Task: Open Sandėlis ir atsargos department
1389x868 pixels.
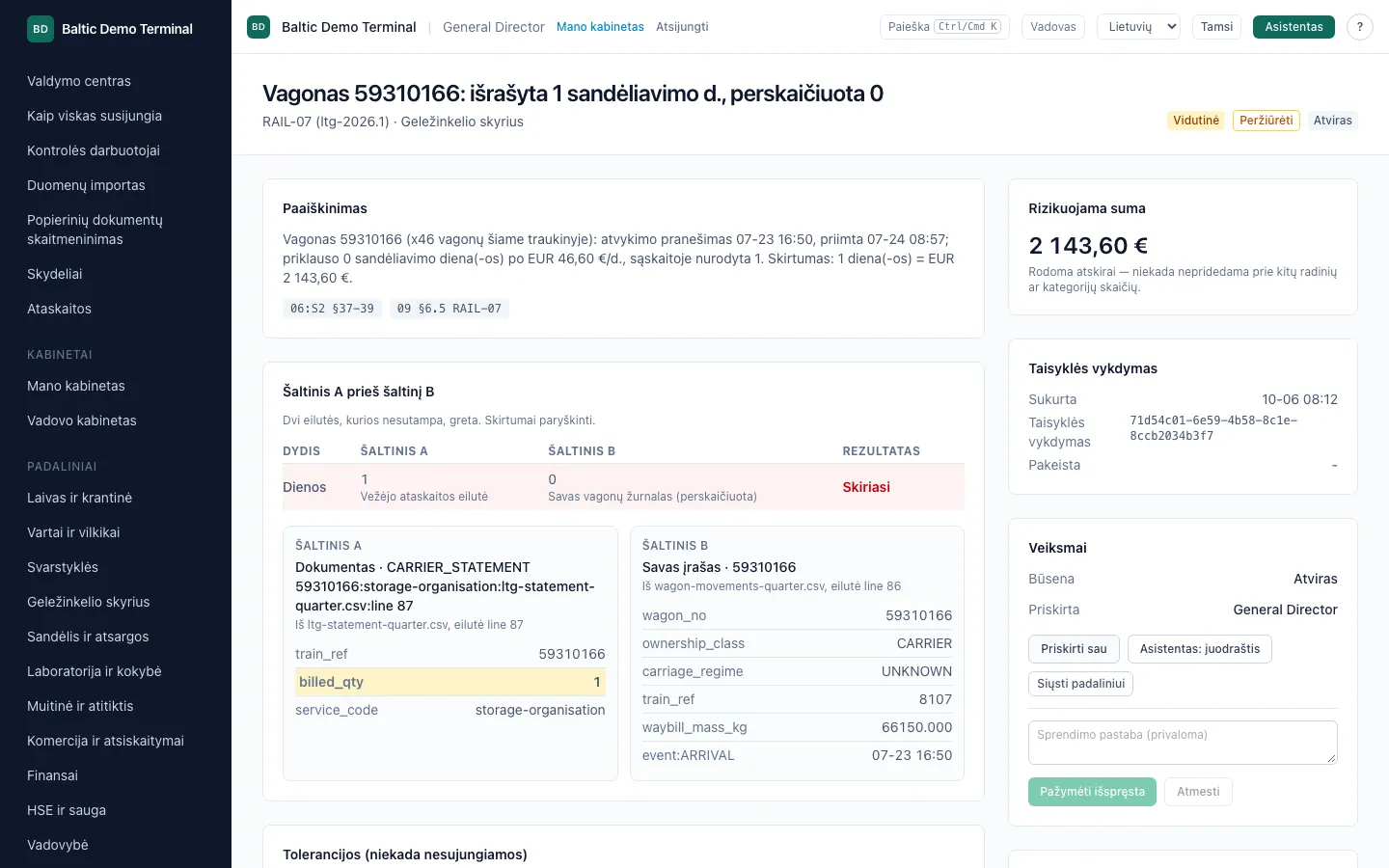Action: coord(88,637)
